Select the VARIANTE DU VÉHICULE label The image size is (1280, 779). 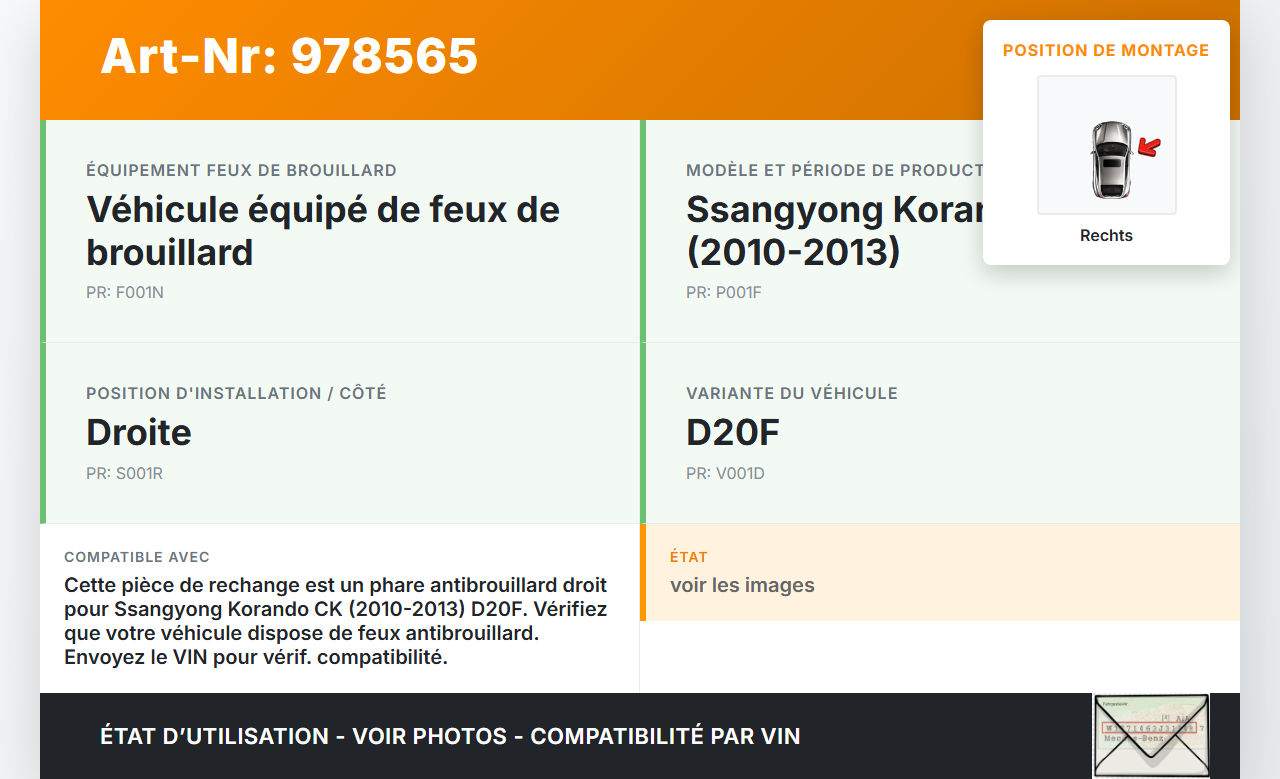click(792, 393)
